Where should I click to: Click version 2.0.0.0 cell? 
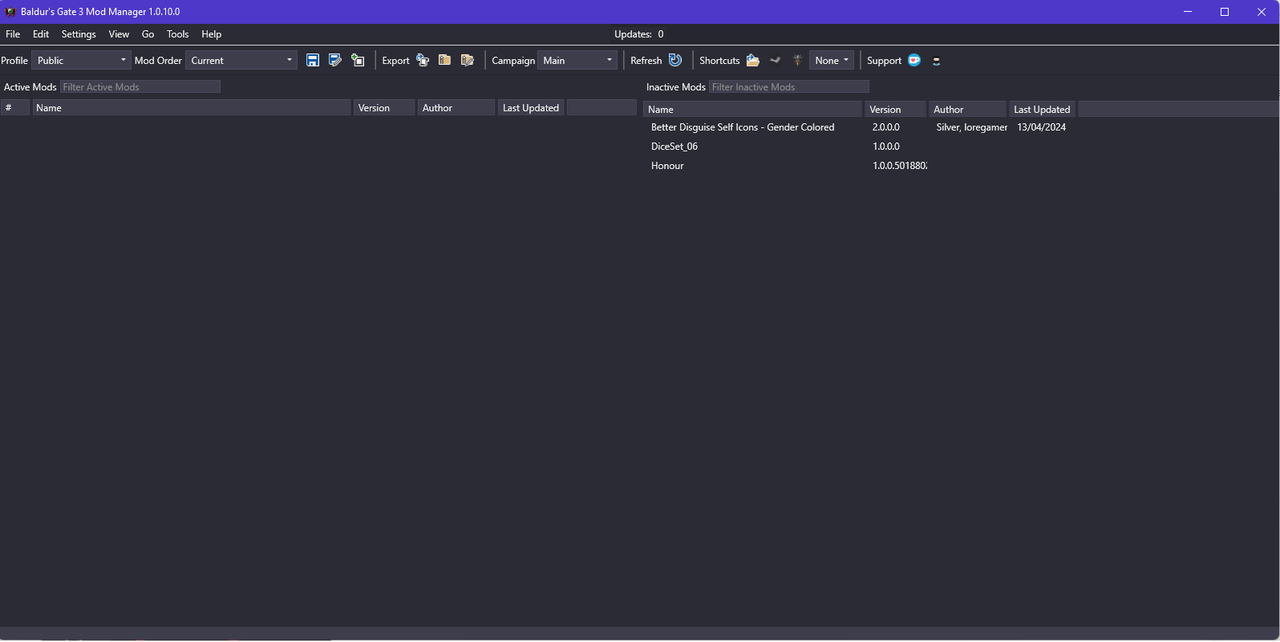886,127
